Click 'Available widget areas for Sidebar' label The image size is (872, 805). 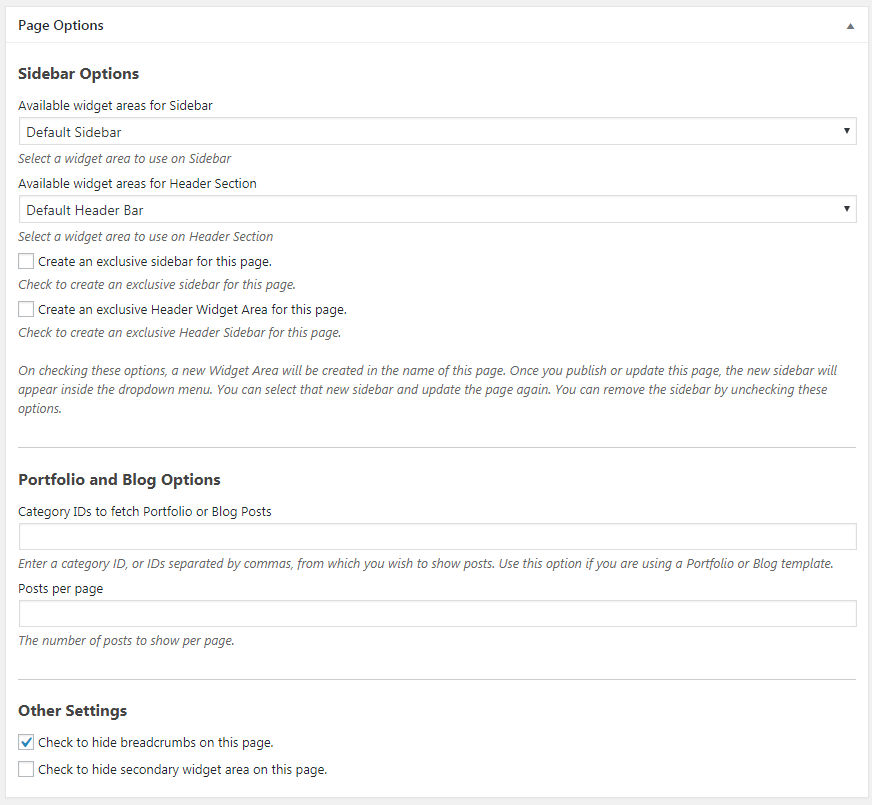(x=115, y=105)
